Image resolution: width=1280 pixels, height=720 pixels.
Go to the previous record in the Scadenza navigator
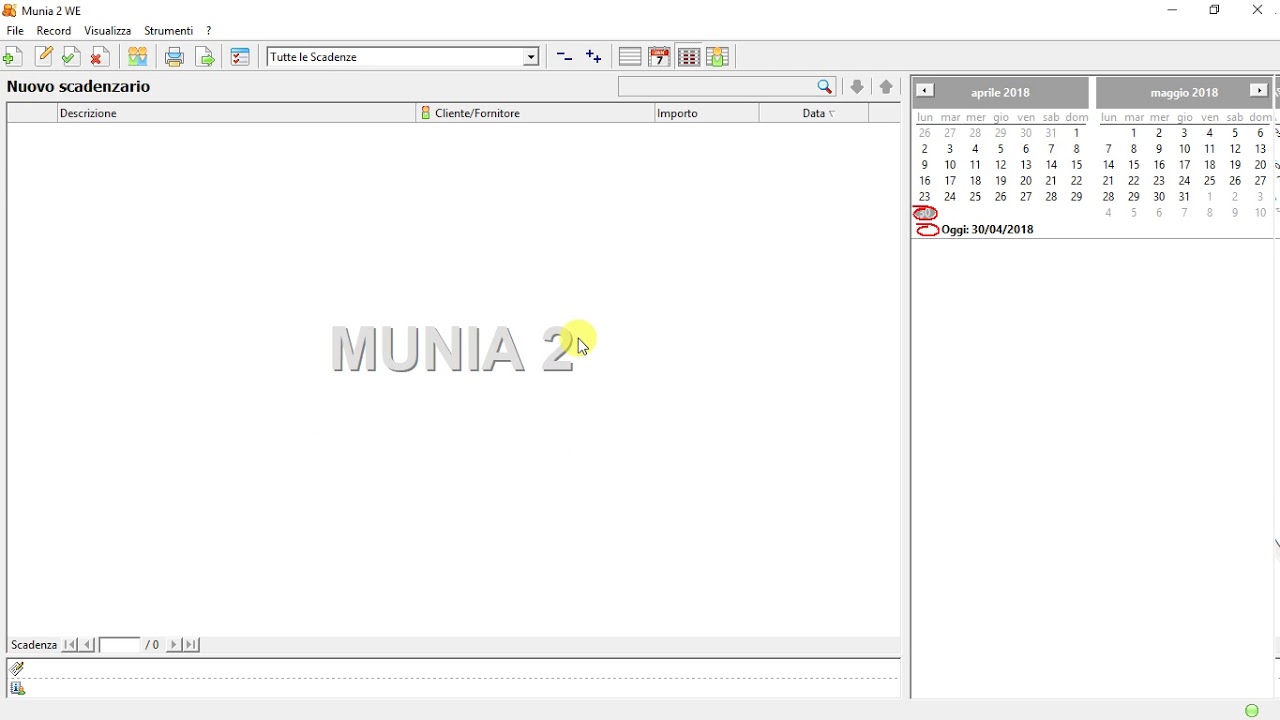[x=88, y=645]
